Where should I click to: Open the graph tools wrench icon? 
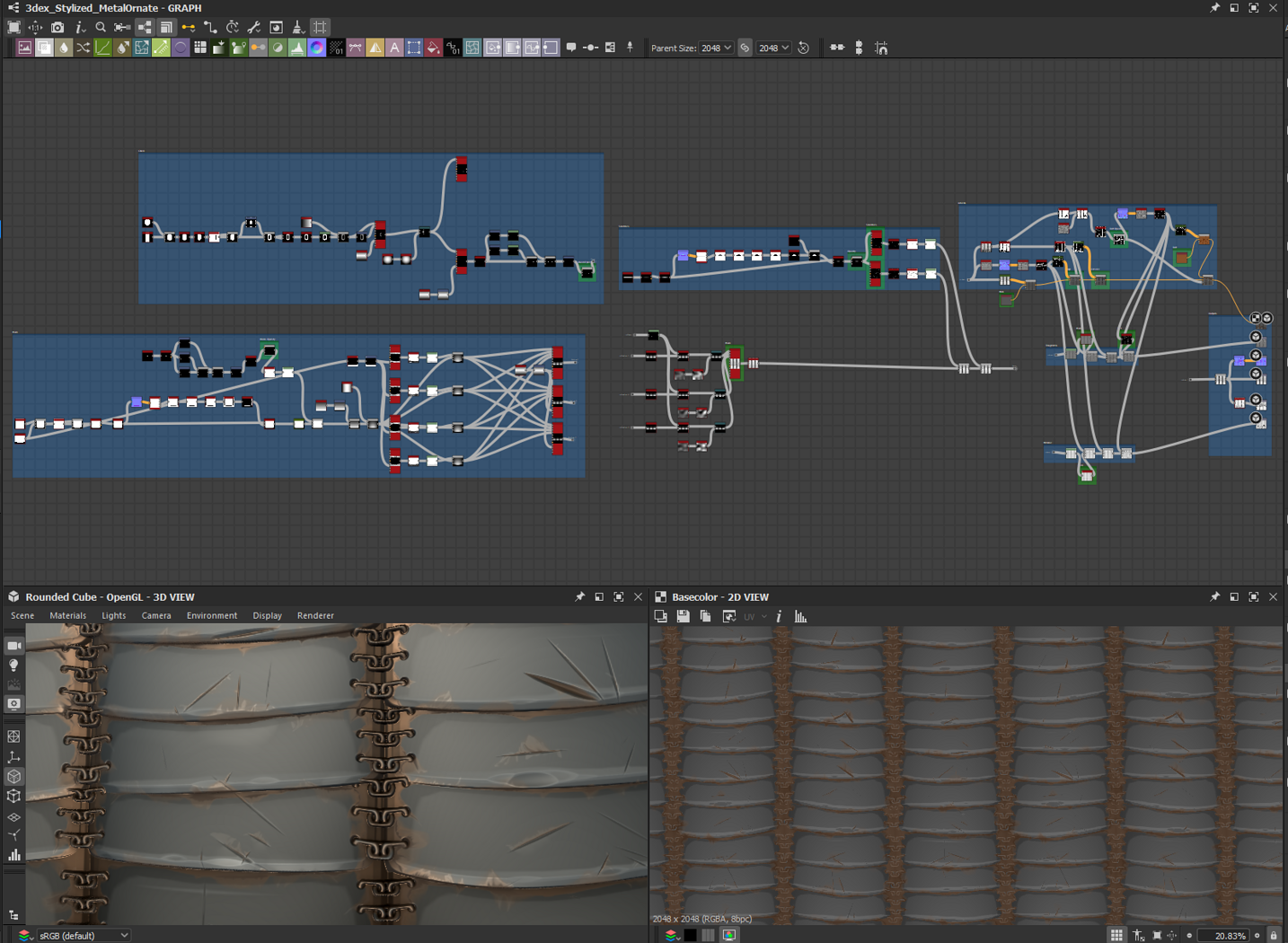click(254, 27)
